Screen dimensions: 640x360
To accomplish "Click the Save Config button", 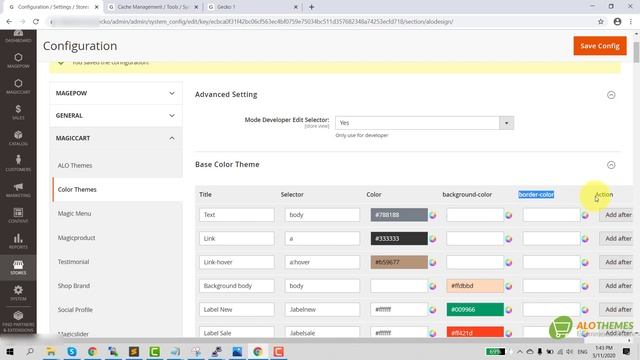I will (600, 46).
